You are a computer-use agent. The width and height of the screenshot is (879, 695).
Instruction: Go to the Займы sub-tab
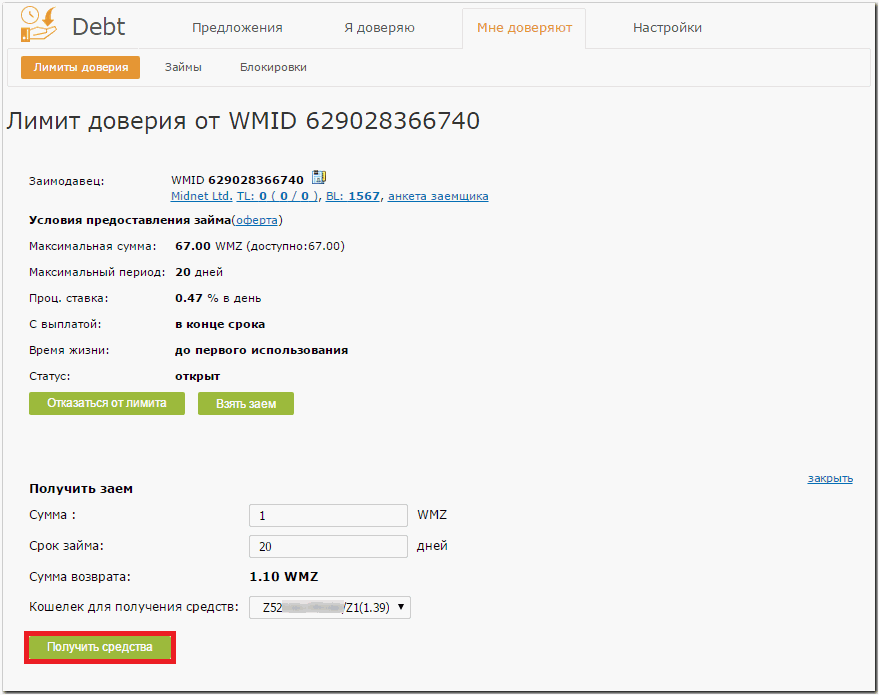(183, 67)
